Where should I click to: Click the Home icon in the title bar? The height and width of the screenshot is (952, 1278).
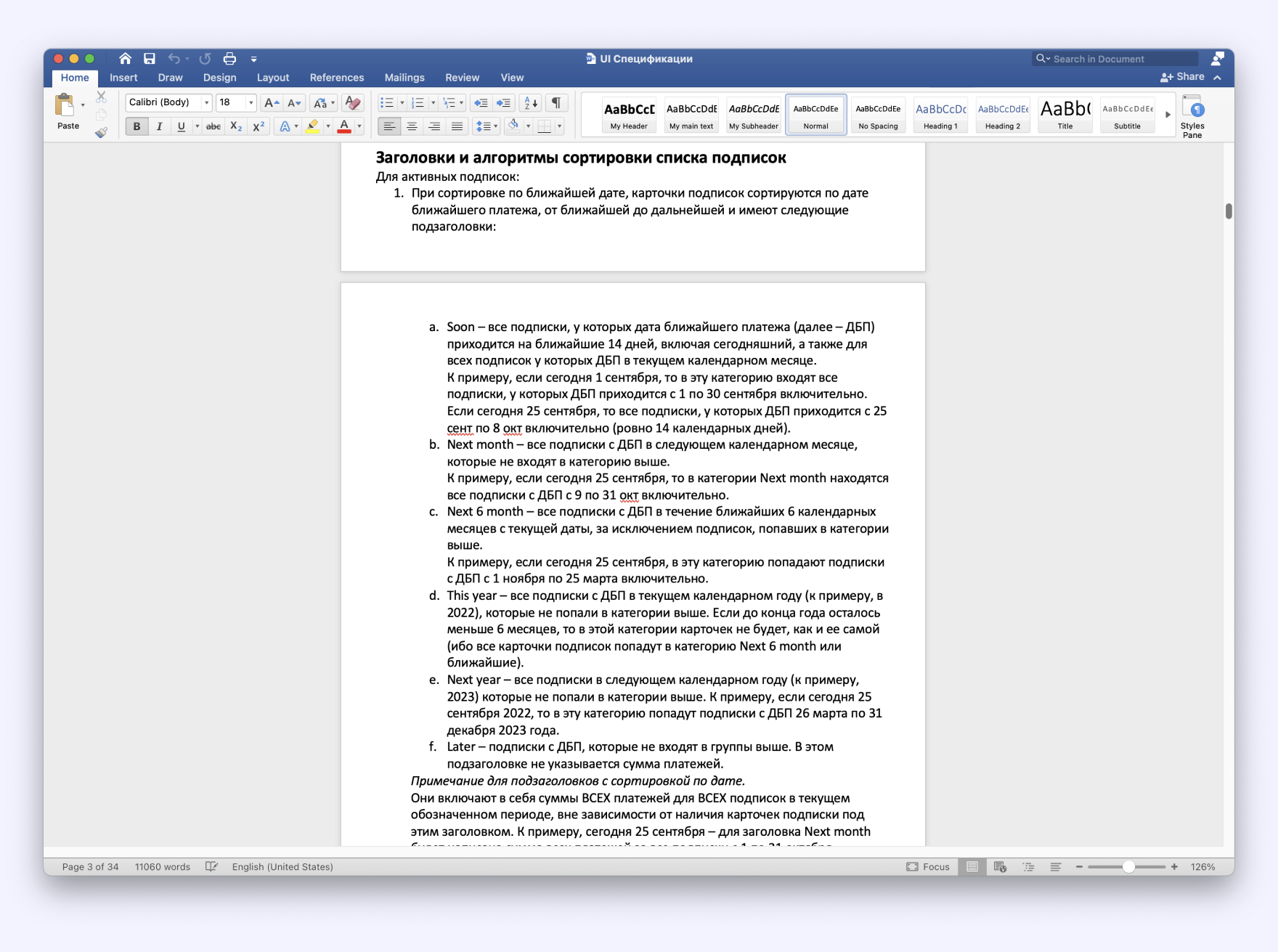(125, 59)
